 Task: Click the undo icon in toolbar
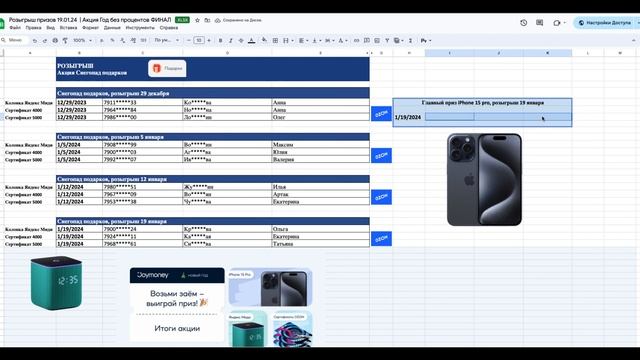tap(35, 40)
